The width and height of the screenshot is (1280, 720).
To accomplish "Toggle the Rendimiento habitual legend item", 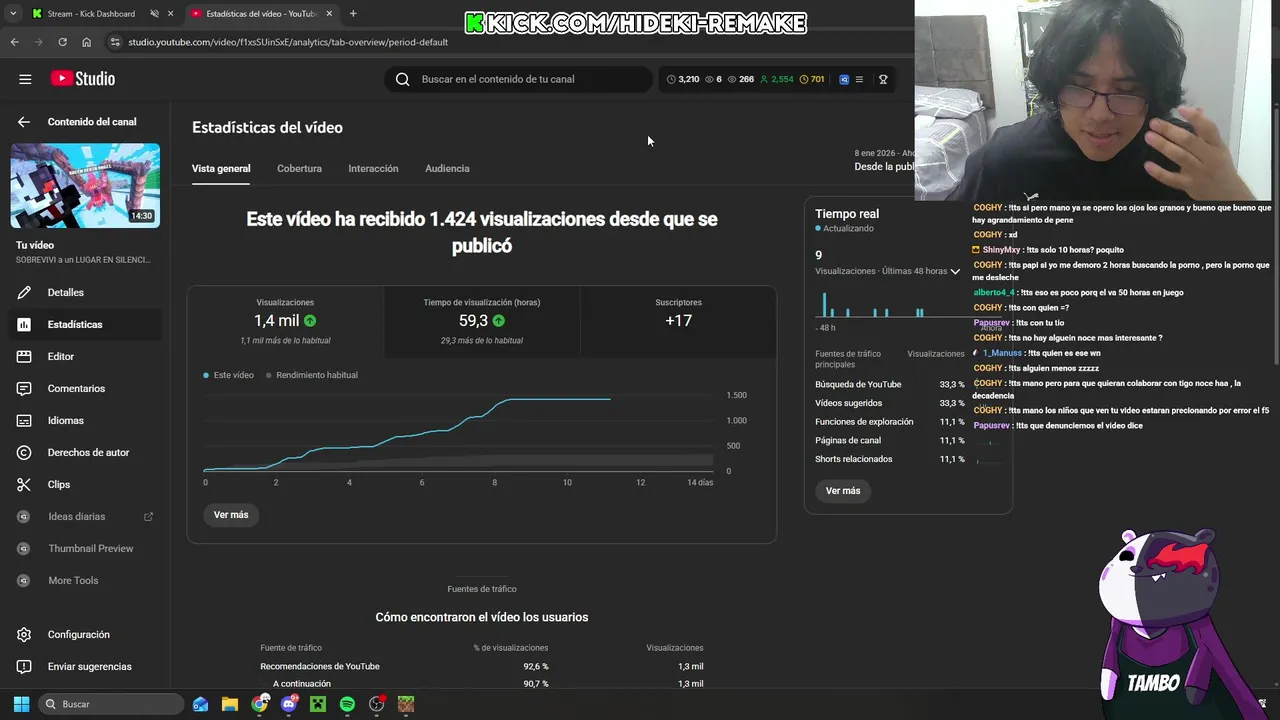I will (311, 375).
